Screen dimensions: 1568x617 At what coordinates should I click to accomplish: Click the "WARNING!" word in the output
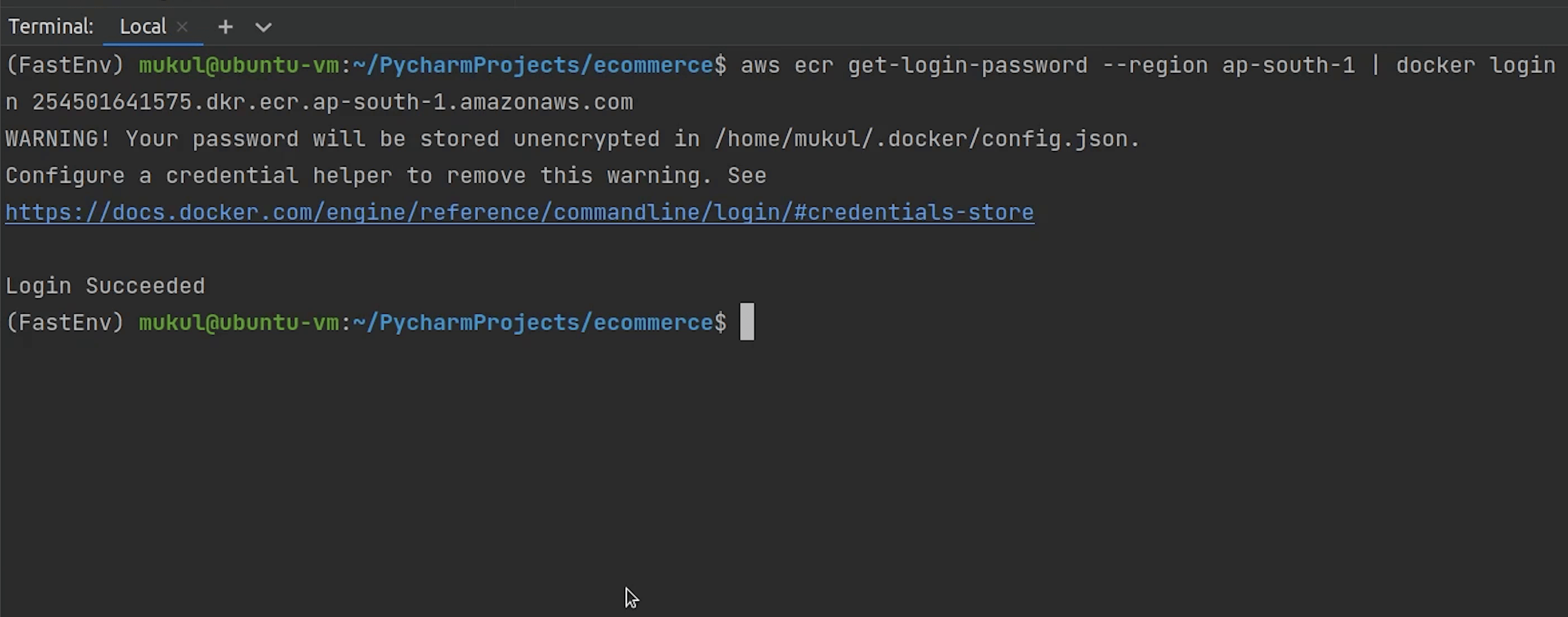58,139
